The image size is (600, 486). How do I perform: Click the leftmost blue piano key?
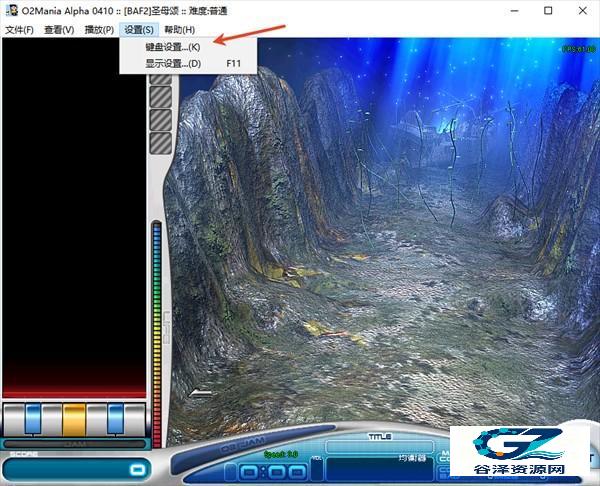coord(33,419)
